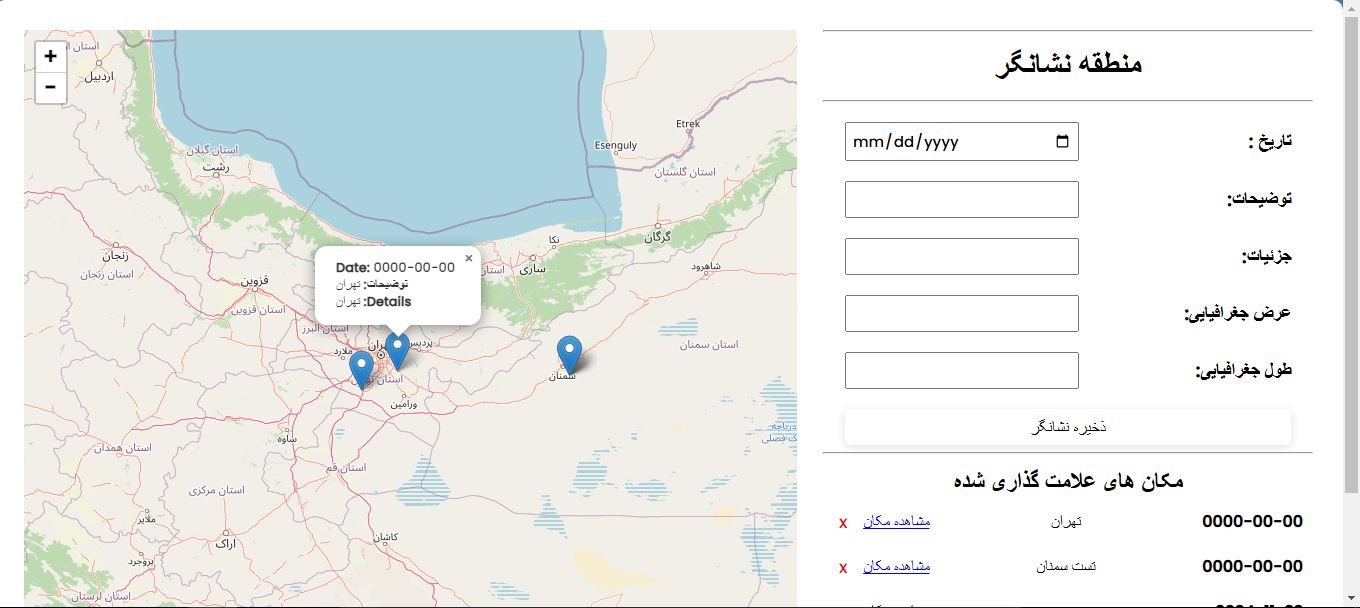Focus the طول جغرافیایی longitude field
The image size is (1360, 608).
point(961,370)
